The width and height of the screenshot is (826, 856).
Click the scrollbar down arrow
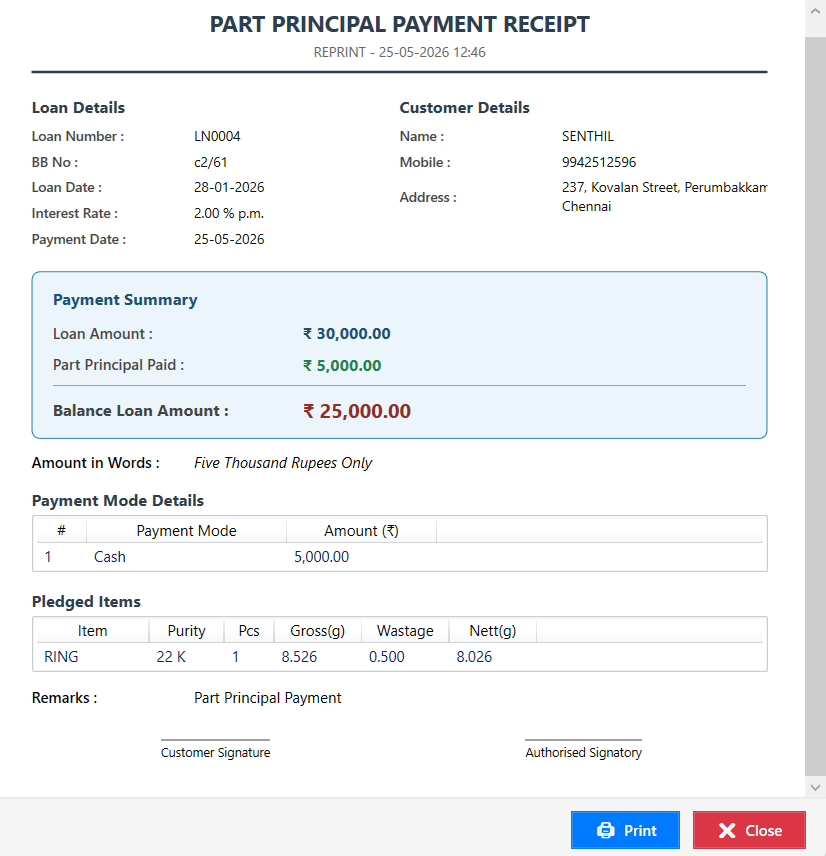pyautogui.click(x=815, y=787)
